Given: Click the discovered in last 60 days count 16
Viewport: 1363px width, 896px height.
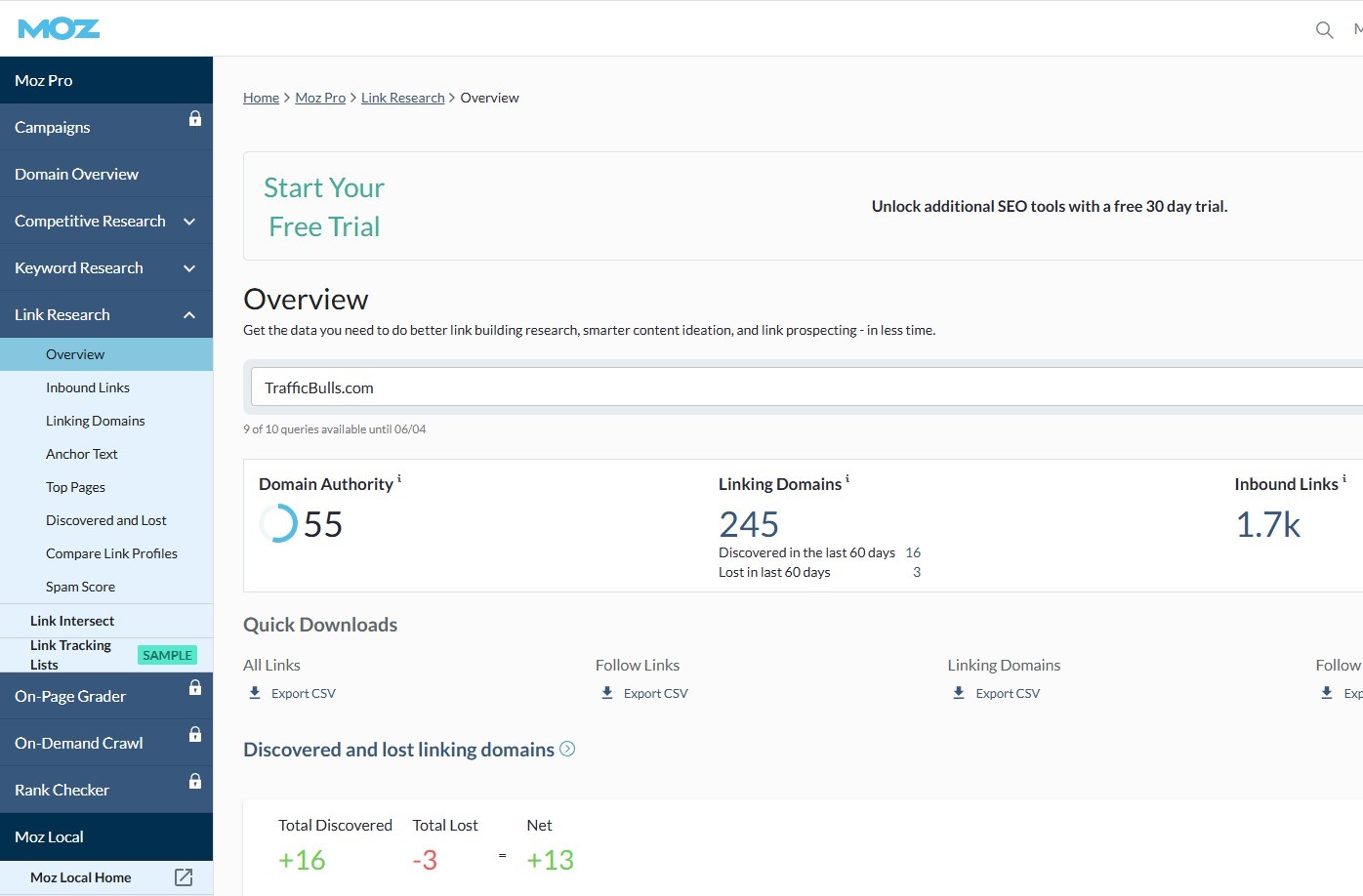Looking at the screenshot, I should (x=913, y=552).
